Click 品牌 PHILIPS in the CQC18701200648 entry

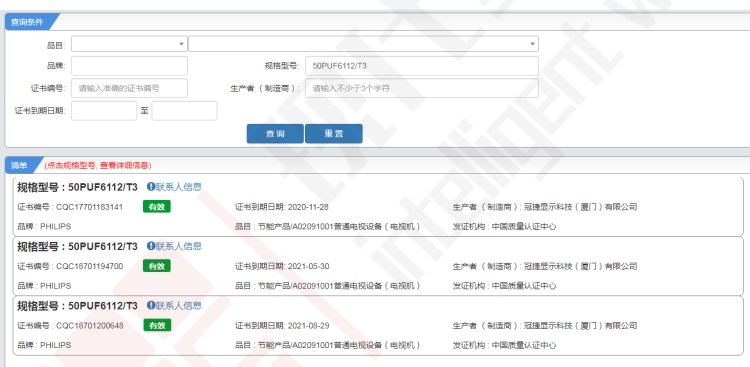coord(44,345)
